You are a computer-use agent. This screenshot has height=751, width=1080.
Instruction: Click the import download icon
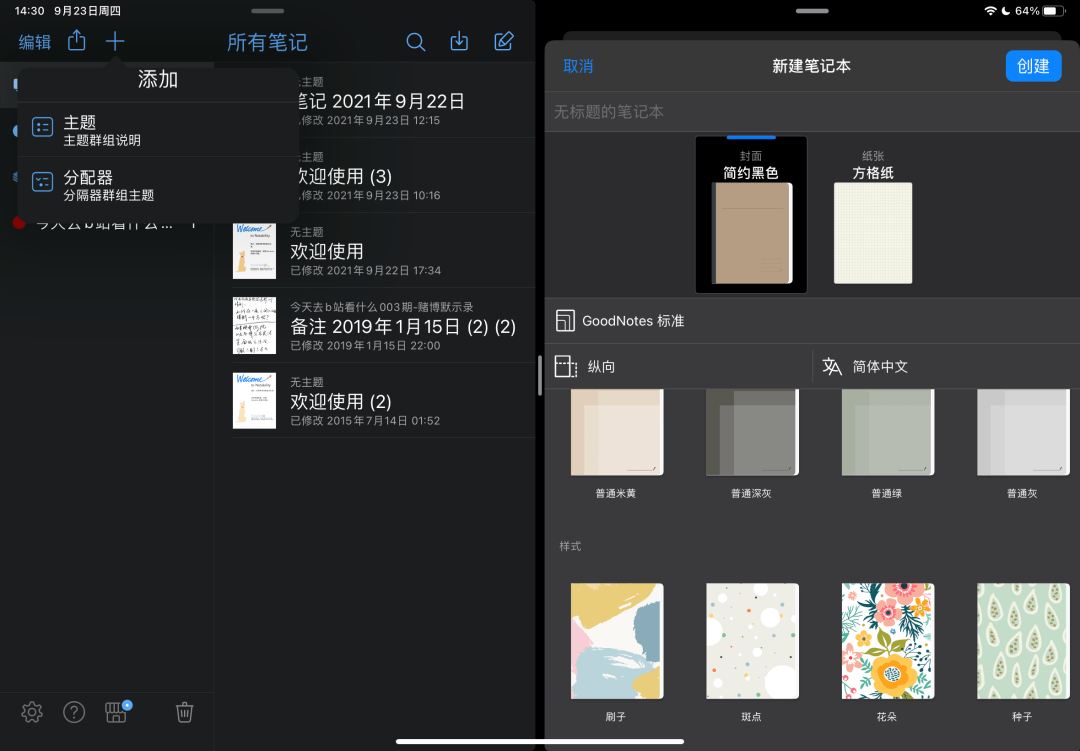pyautogui.click(x=459, y=42)
